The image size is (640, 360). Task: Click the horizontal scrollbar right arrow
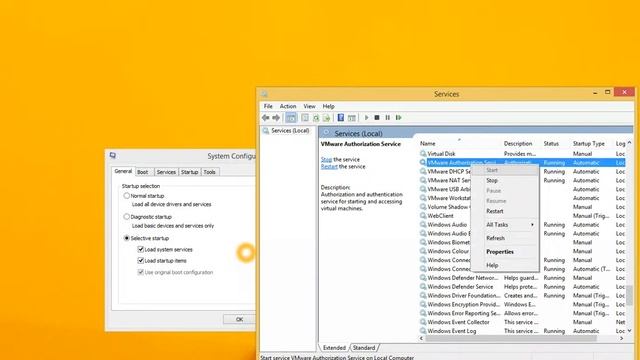point(622,338)
